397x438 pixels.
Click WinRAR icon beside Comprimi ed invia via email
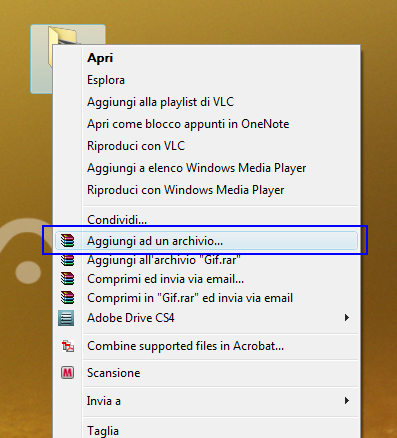point(67,279)
